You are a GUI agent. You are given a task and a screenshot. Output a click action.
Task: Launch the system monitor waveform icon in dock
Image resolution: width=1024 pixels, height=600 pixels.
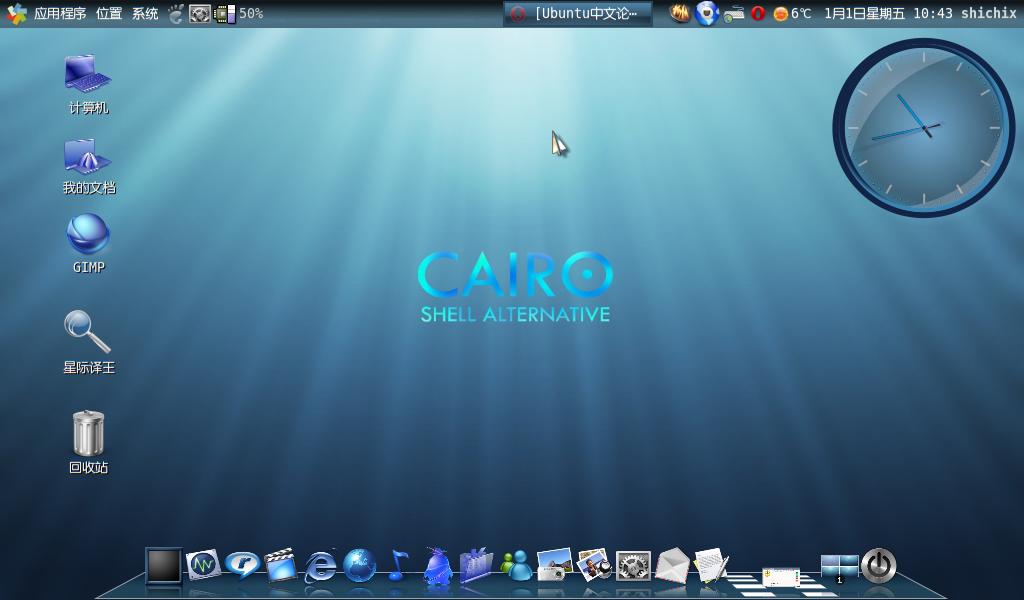[x=203, y=565]
